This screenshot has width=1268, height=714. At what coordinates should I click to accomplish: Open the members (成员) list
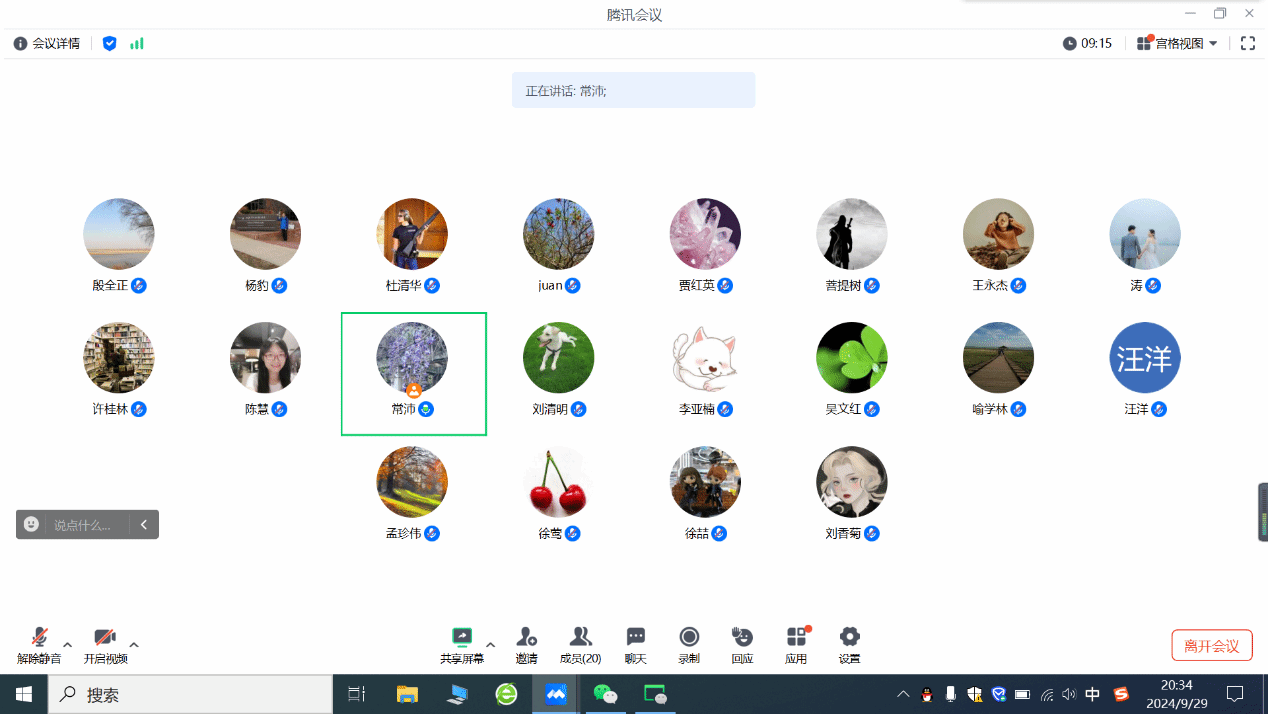click(580, 638)
